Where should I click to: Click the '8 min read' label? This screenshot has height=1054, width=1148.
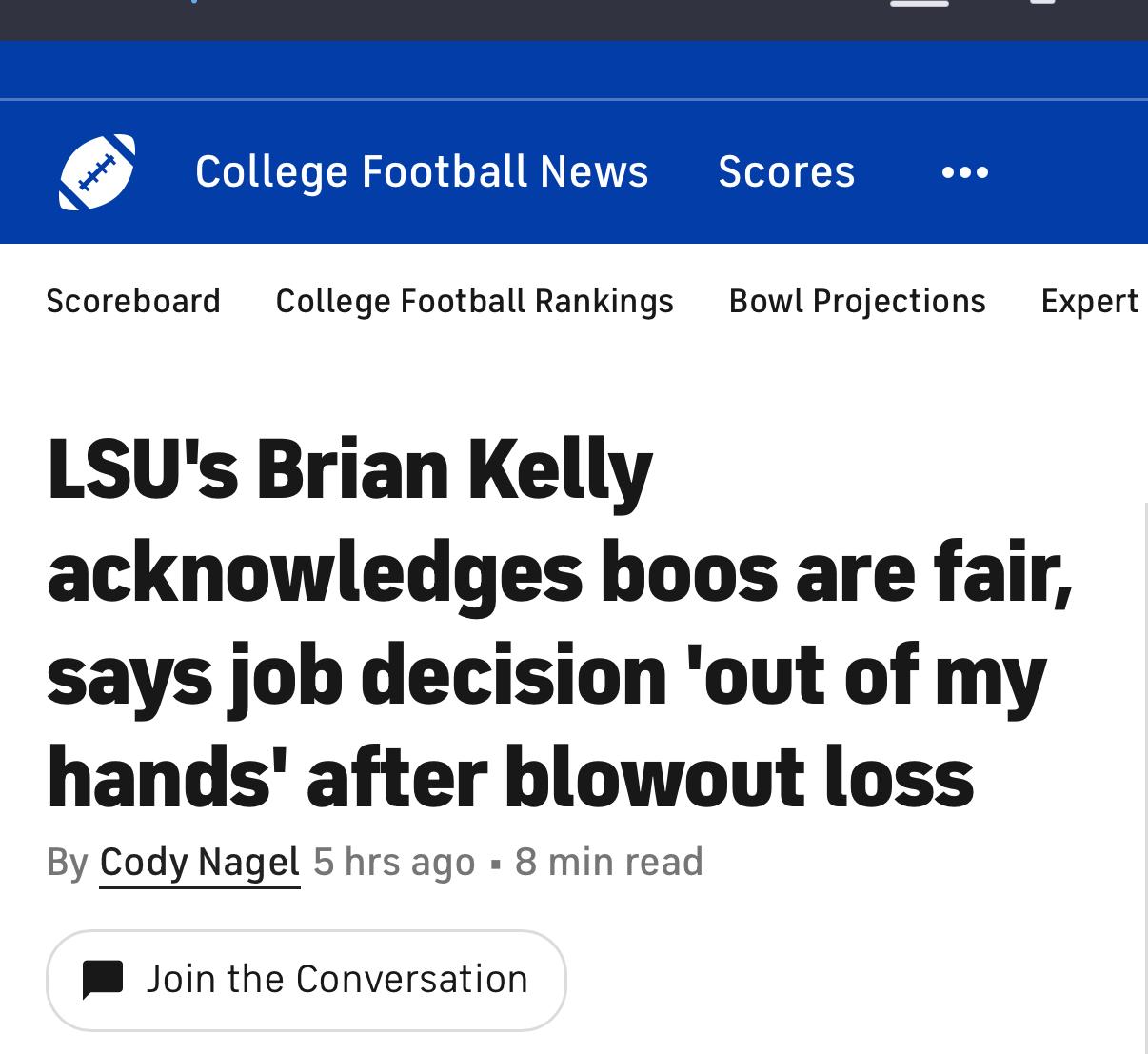coord(608,863)
